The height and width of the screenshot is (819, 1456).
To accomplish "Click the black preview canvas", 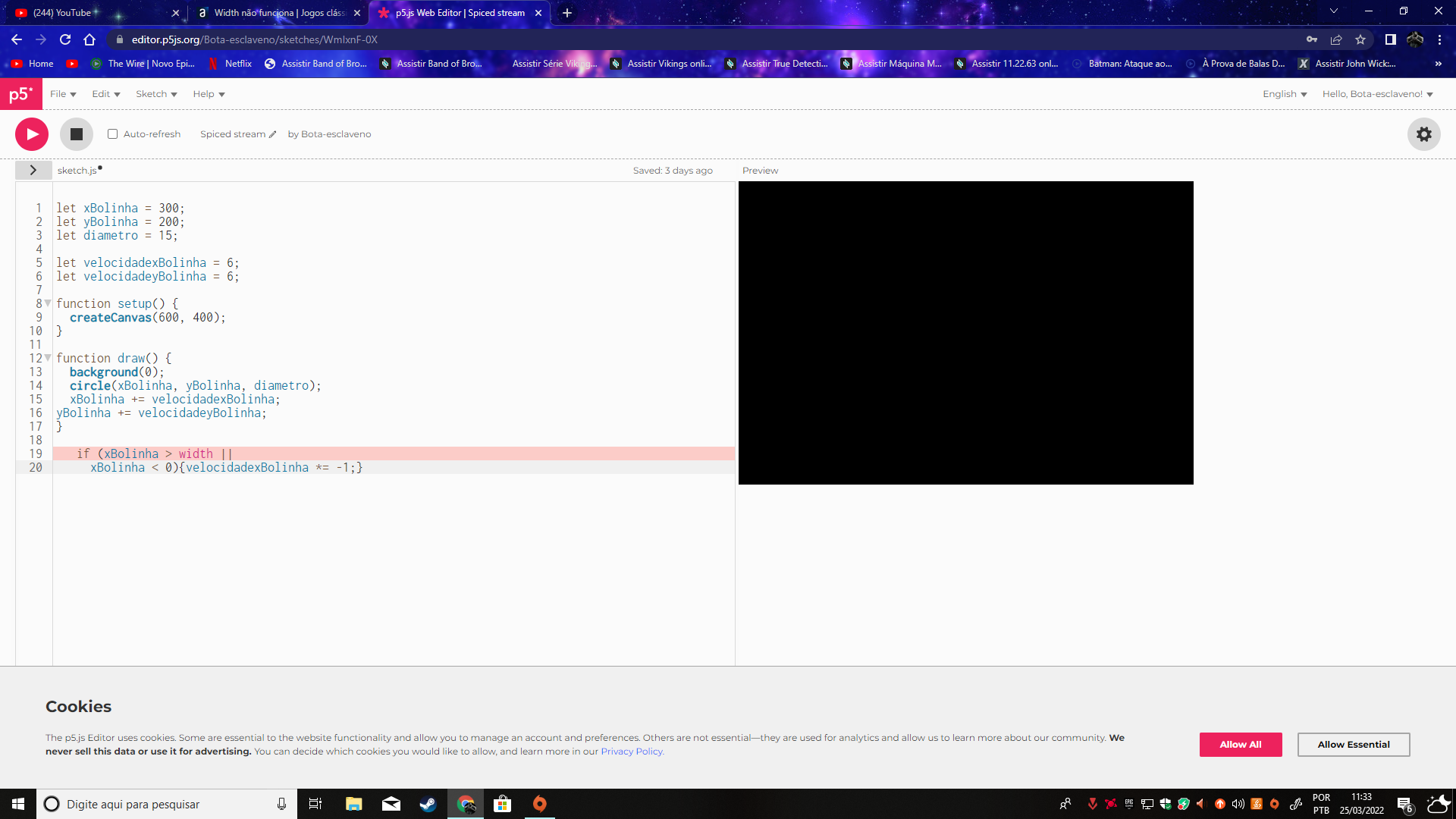I will 965,333.
